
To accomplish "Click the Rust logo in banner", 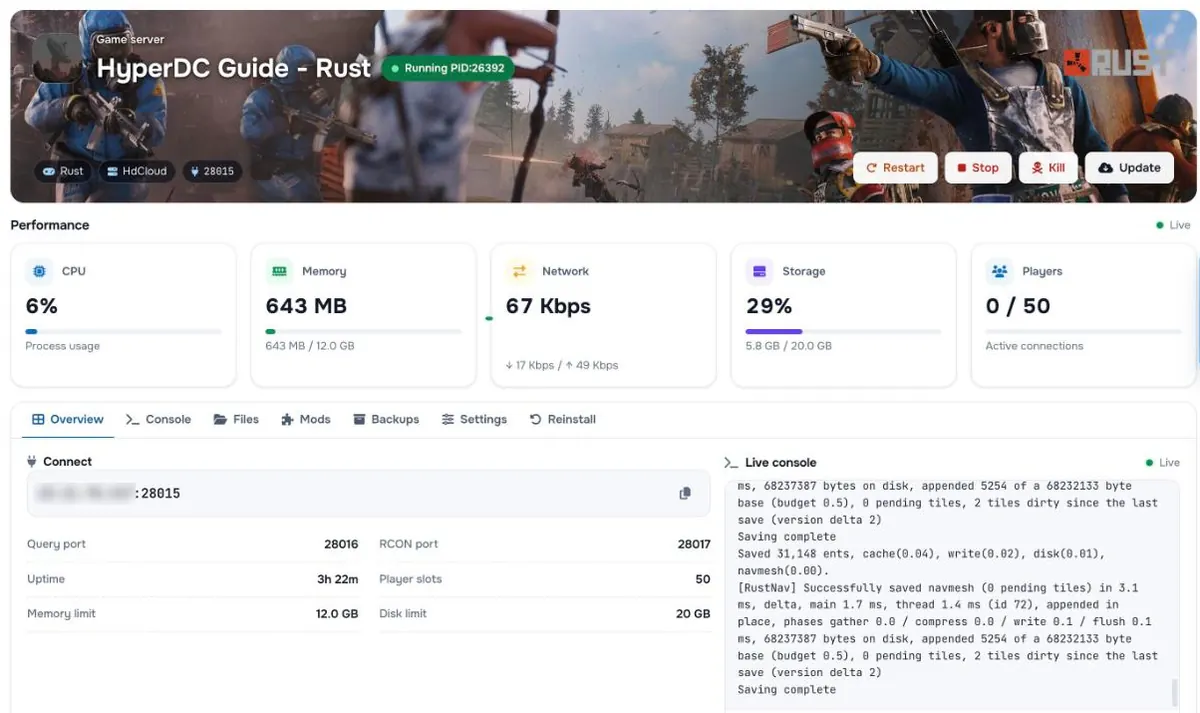I will (x=1118, y=64).
